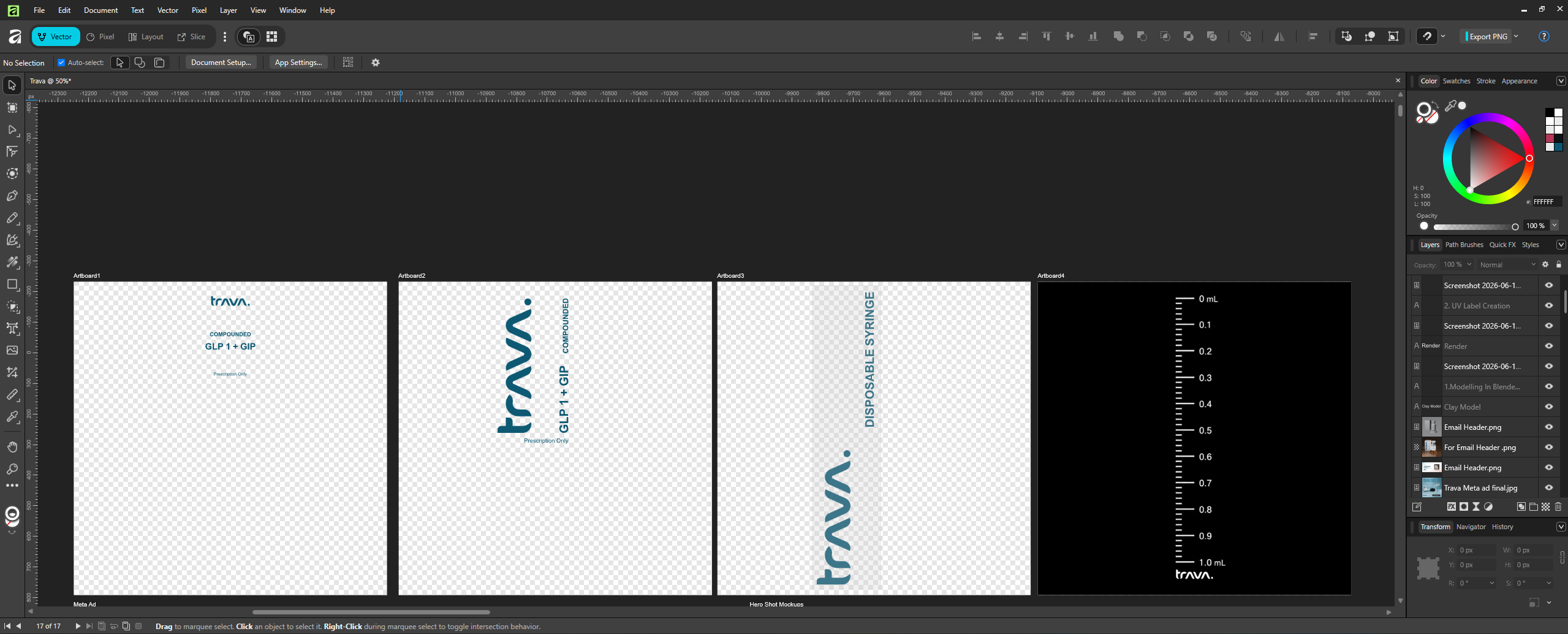
Task: Open the blue Help question icon
Action: [x=1544, y=37]
